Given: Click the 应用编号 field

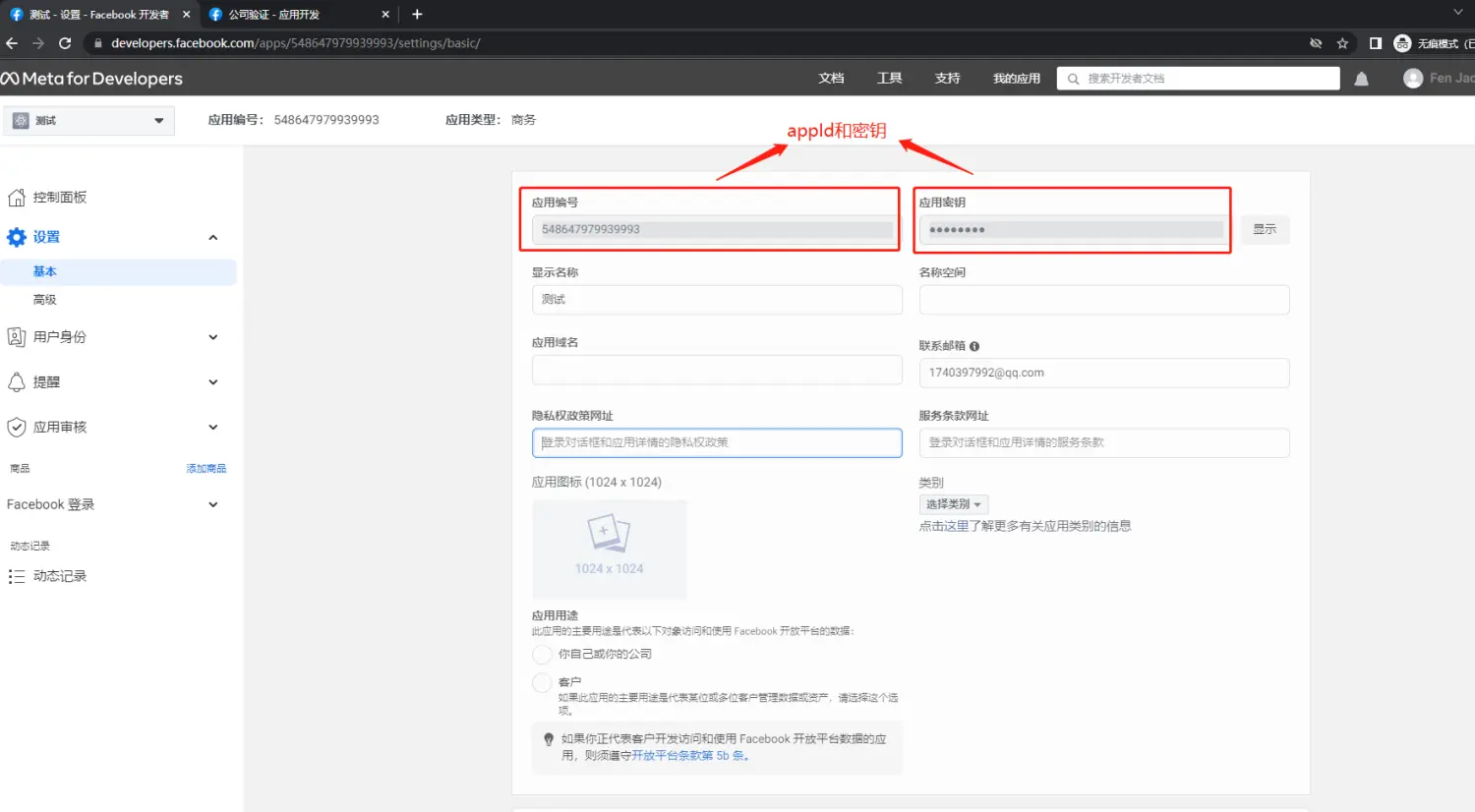Looking at the screenshot, I should pos(715,229).
